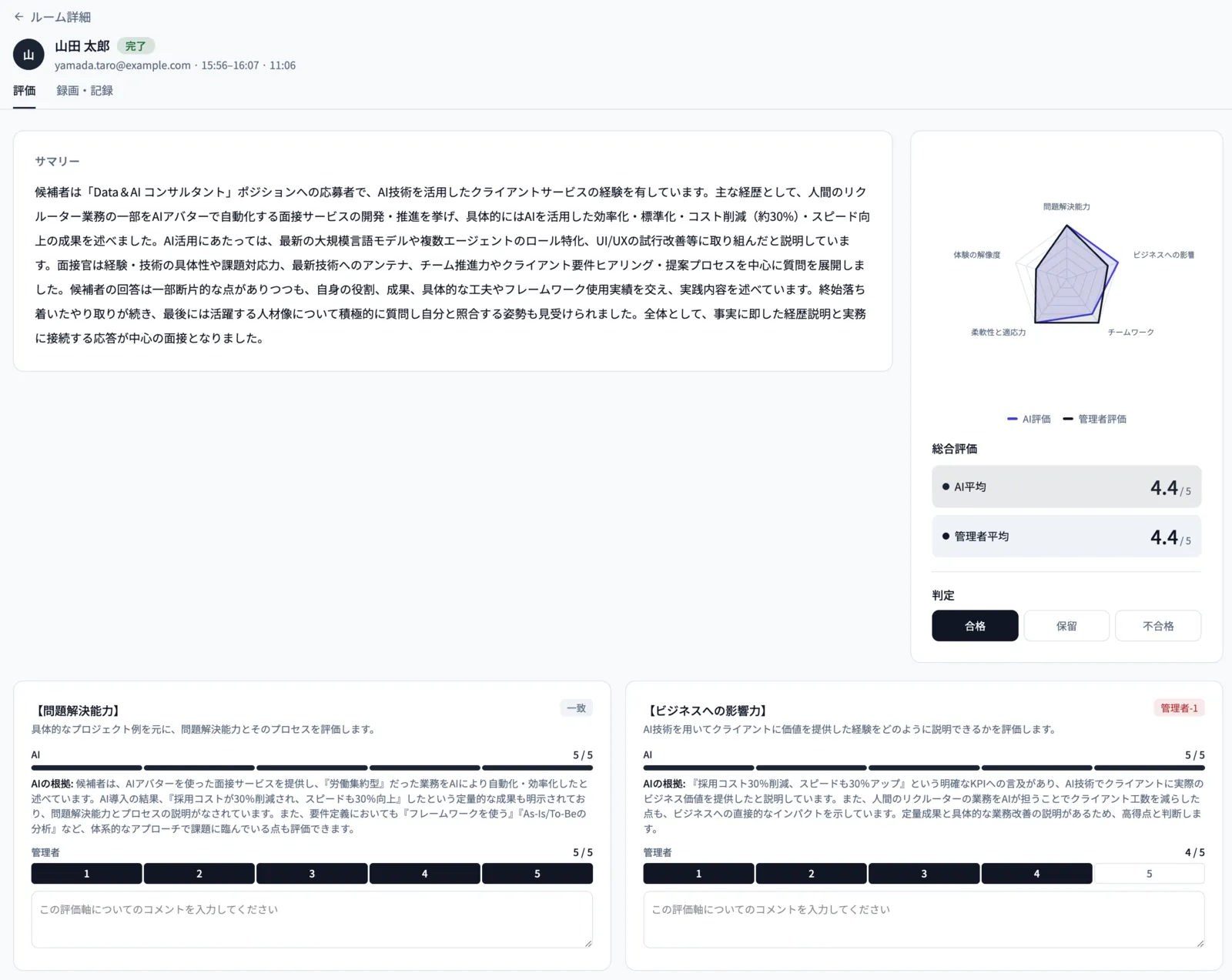Click the AI平均 score row
Screen dimensions: 1232x980
[x=1066, y=487]
